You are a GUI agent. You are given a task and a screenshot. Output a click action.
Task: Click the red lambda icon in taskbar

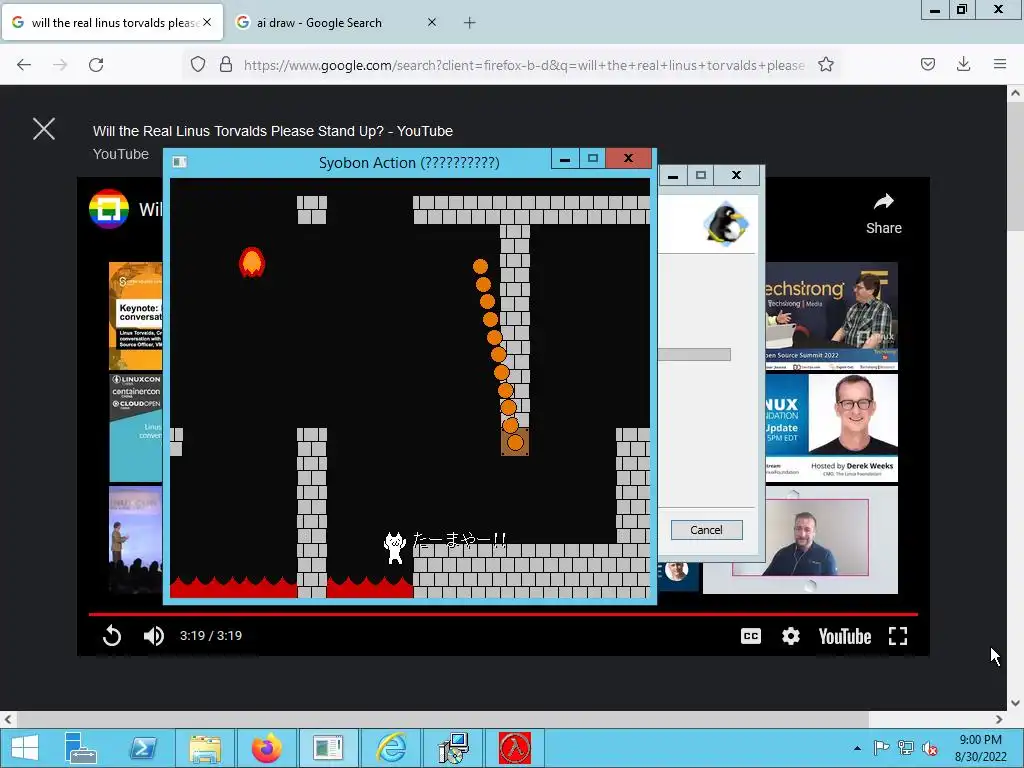pyautogui.click(x=515, y=748)
